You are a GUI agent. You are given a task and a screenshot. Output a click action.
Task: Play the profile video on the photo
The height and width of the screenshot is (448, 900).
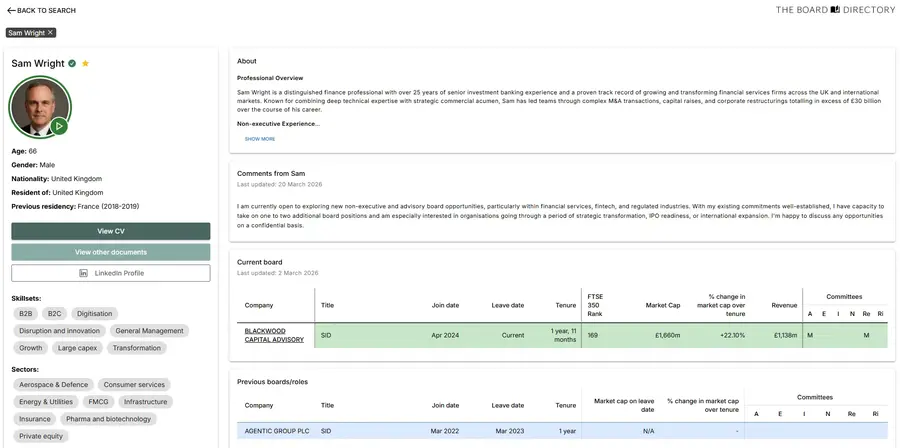point(59,126)
